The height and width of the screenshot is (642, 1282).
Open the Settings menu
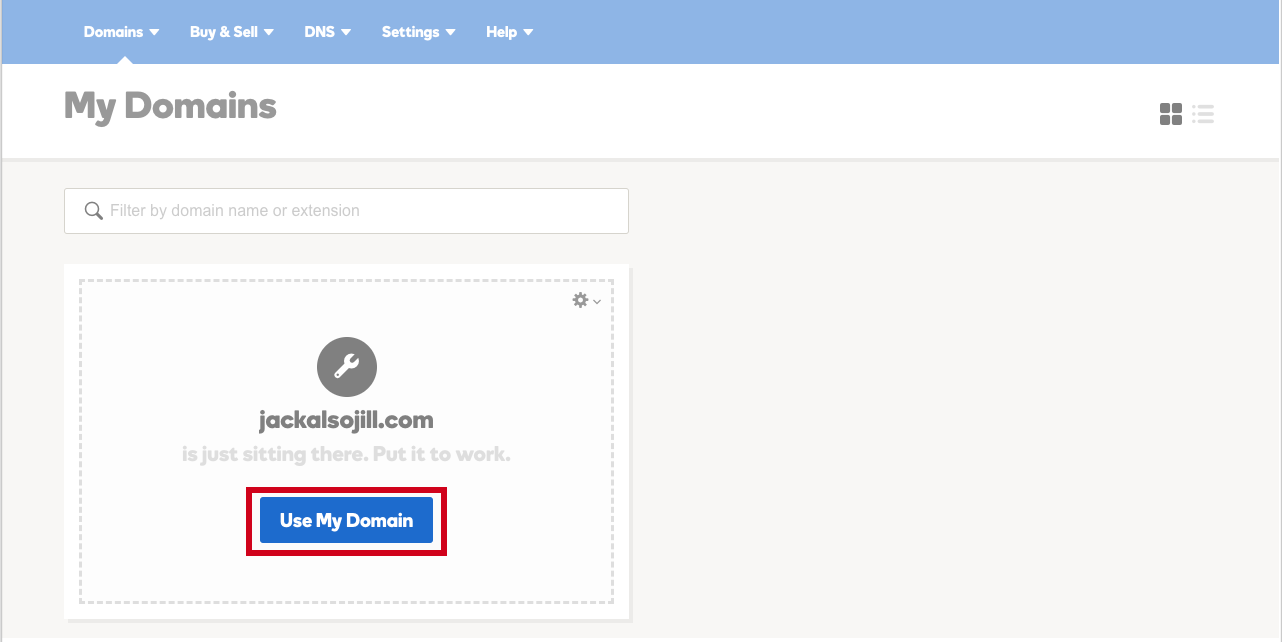click(419, 32)
